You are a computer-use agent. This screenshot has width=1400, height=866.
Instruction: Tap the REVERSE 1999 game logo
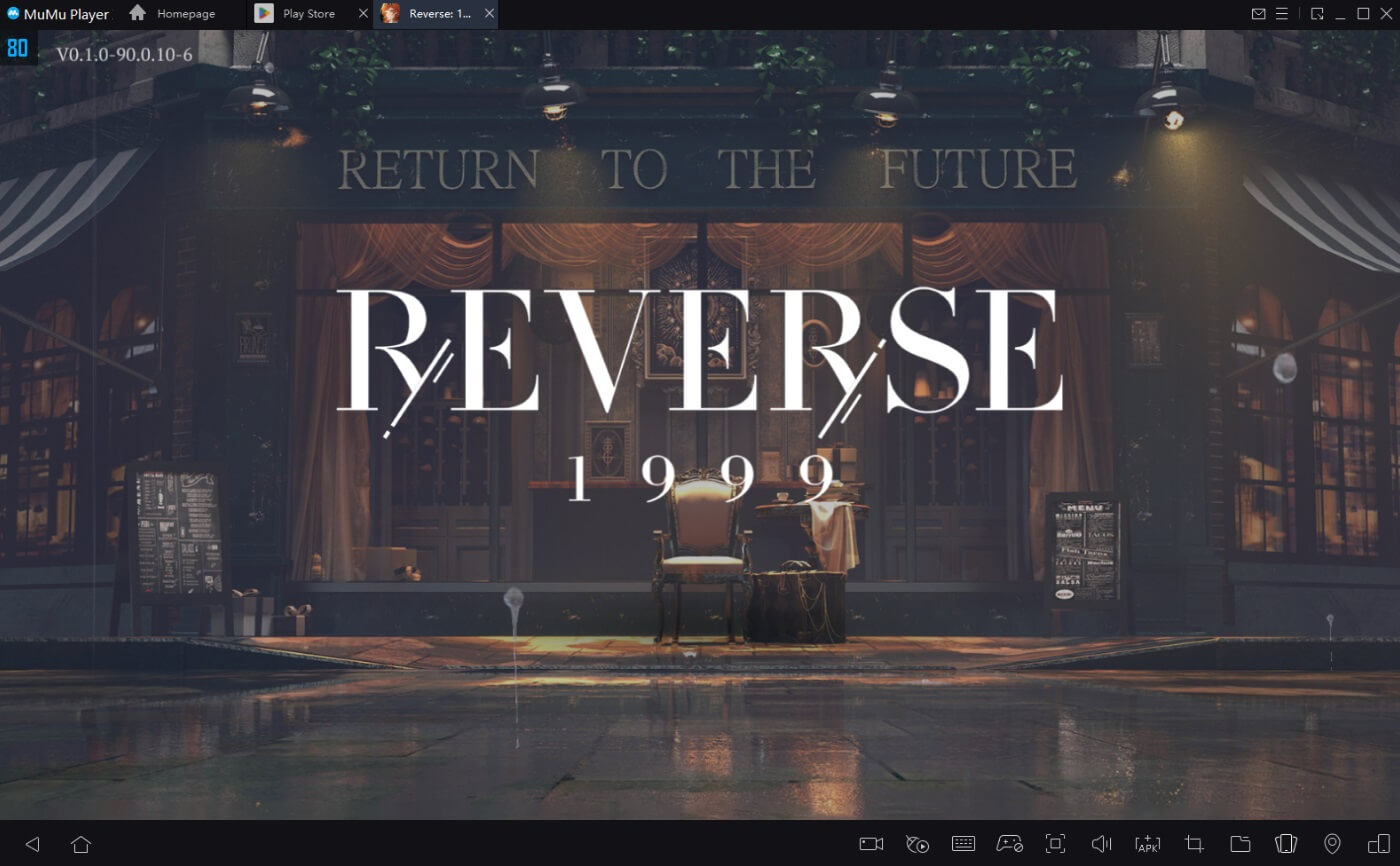(x=700, y=395)
